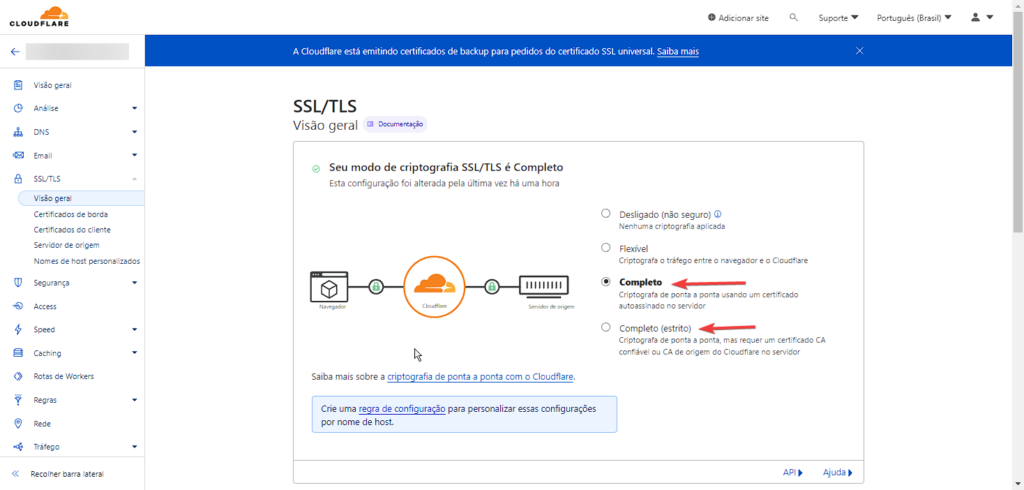Select the Flexível encryption mode
The height and width of the screenshot is (490, 1024).
(606, 248)
